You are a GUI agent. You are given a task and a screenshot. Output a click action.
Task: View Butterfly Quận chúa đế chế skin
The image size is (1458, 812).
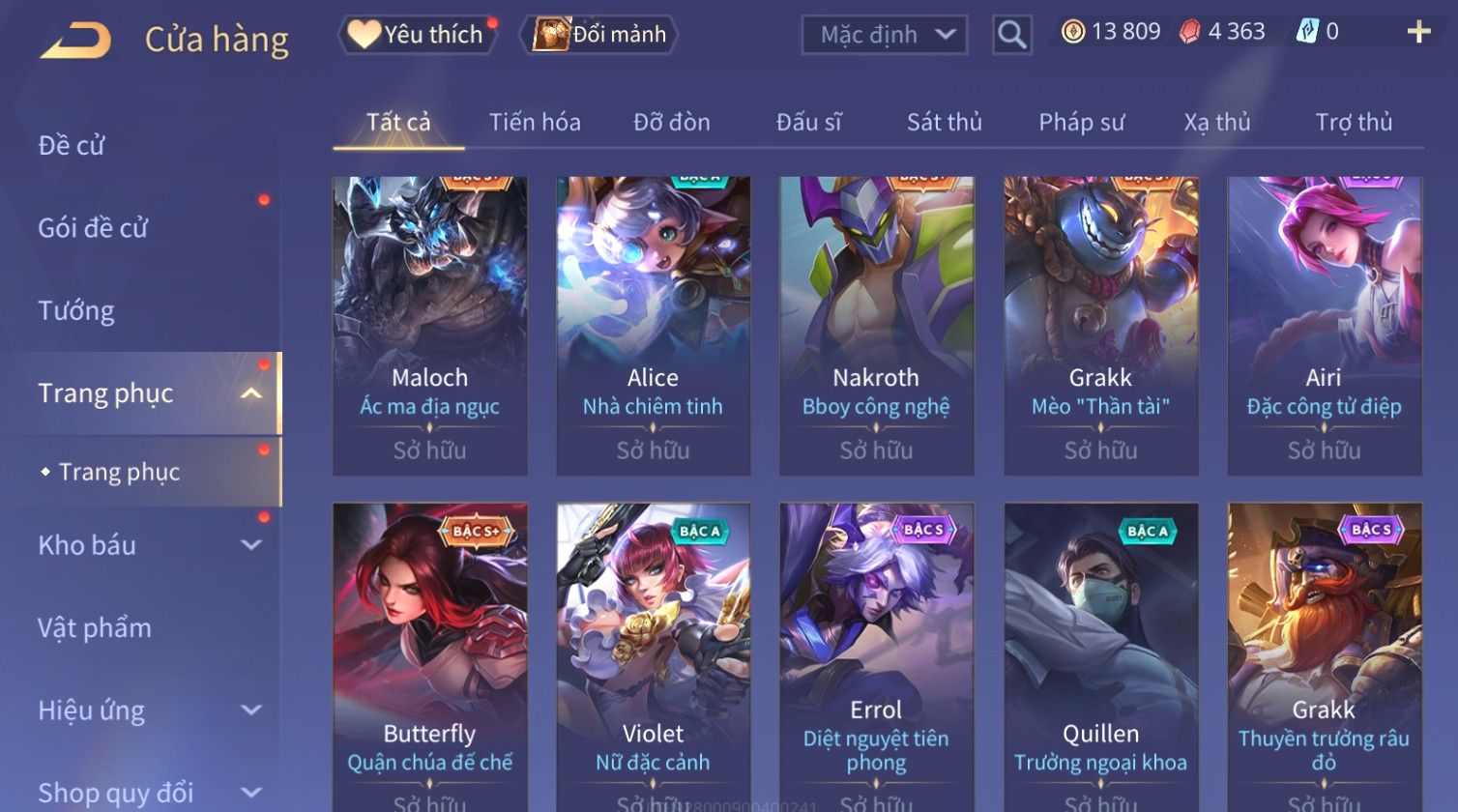pos(430,657)
